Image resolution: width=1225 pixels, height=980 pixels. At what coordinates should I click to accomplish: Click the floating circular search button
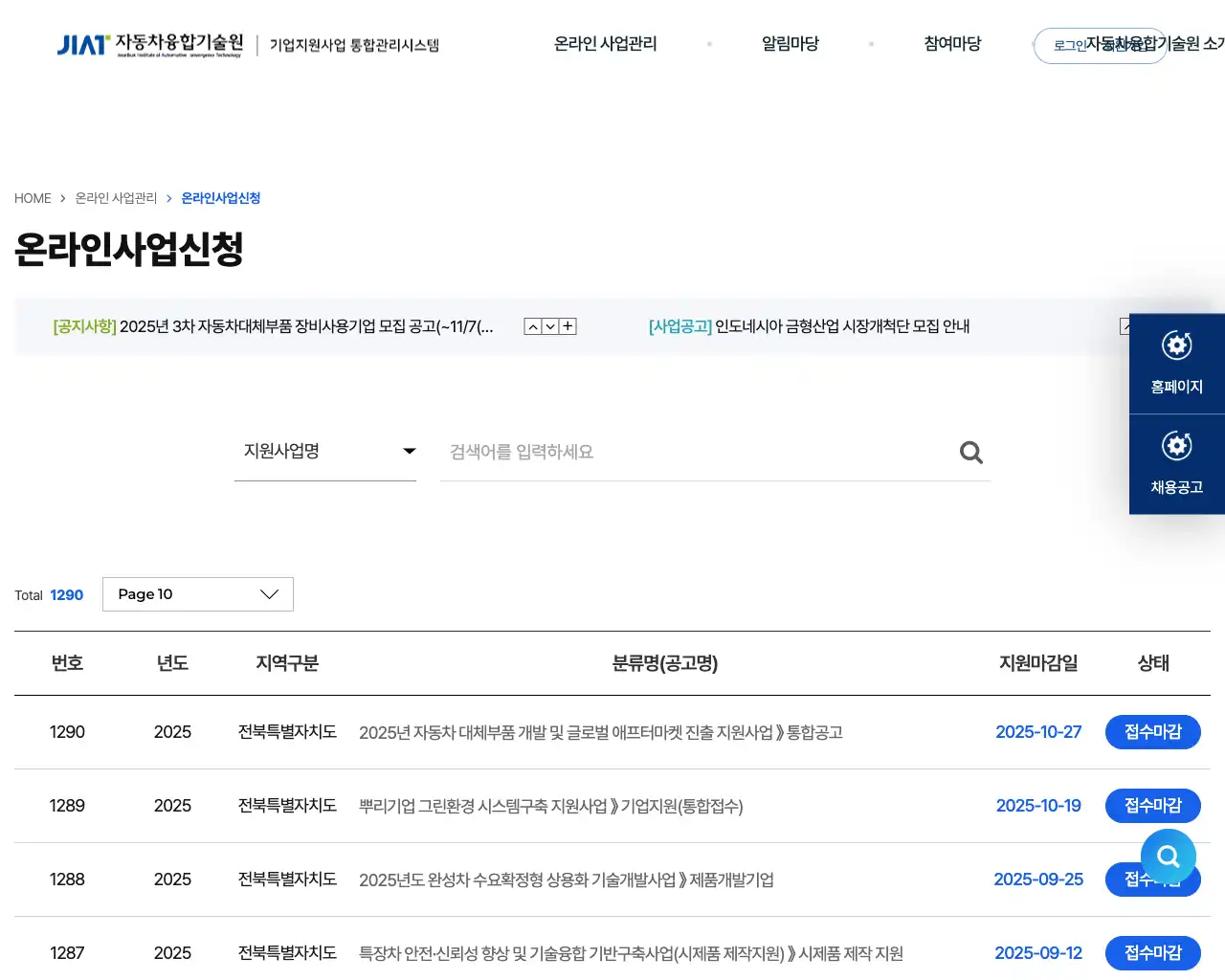click(x=1168, y=857)
